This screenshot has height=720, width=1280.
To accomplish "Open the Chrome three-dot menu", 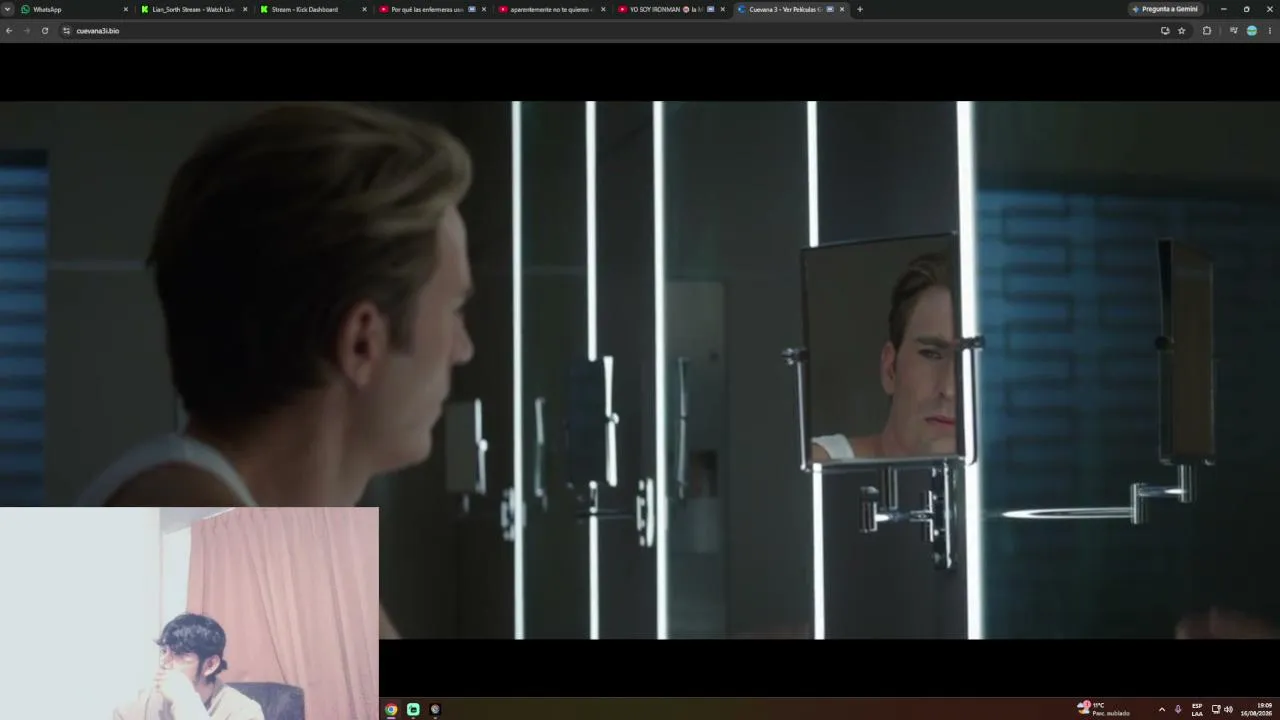I will coord(1270,31).
